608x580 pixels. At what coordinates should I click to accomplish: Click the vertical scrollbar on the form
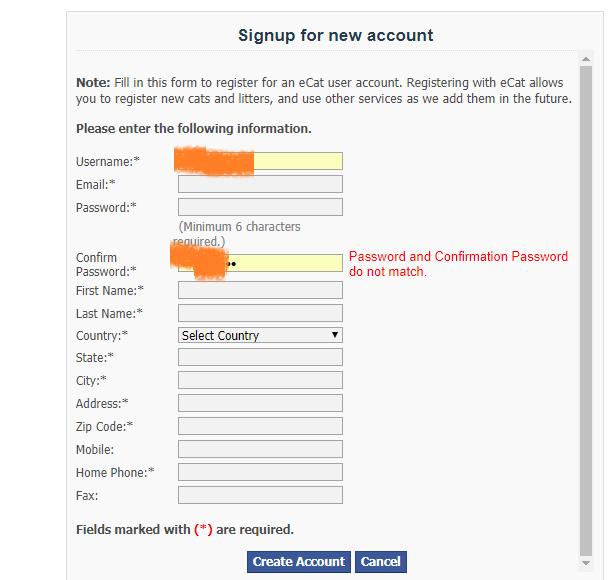(586, 300)
